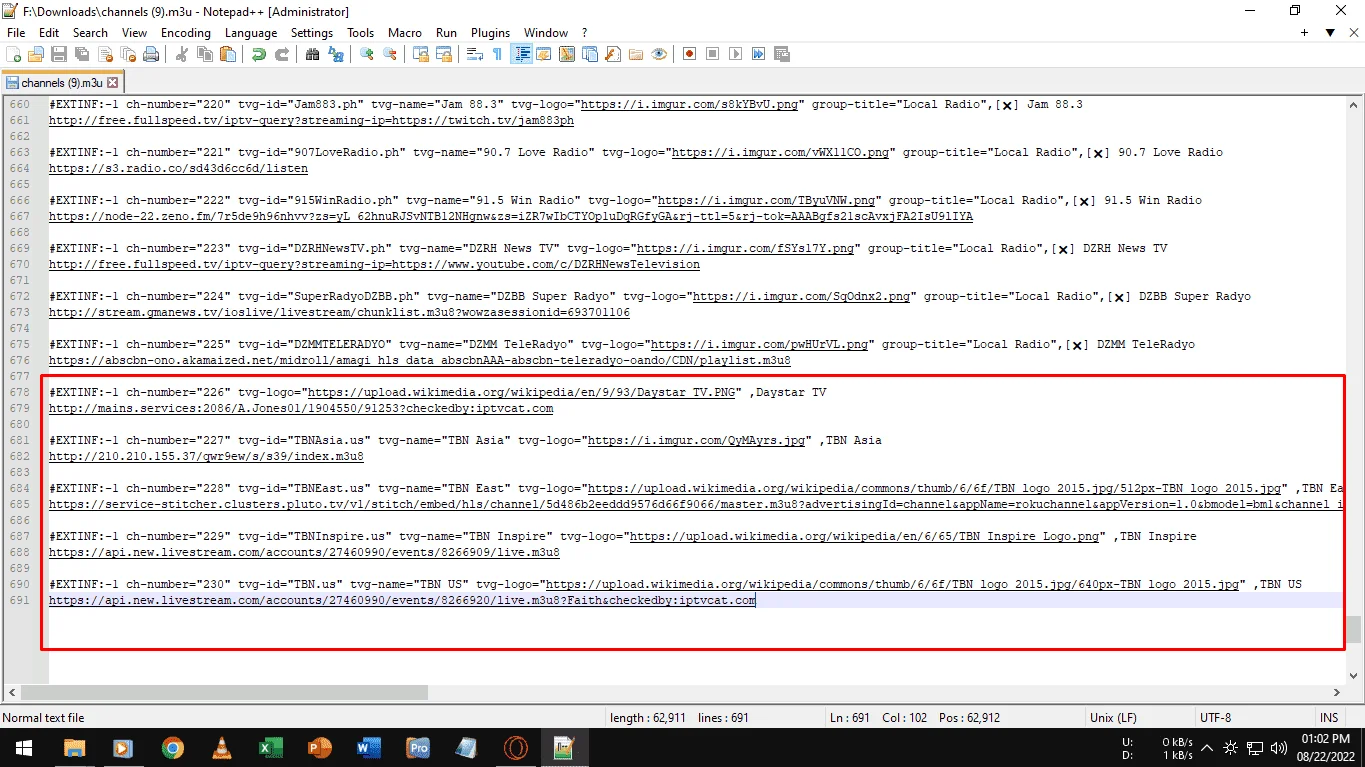Open the Search menu

pyautogui.click(x=90, y=33)
